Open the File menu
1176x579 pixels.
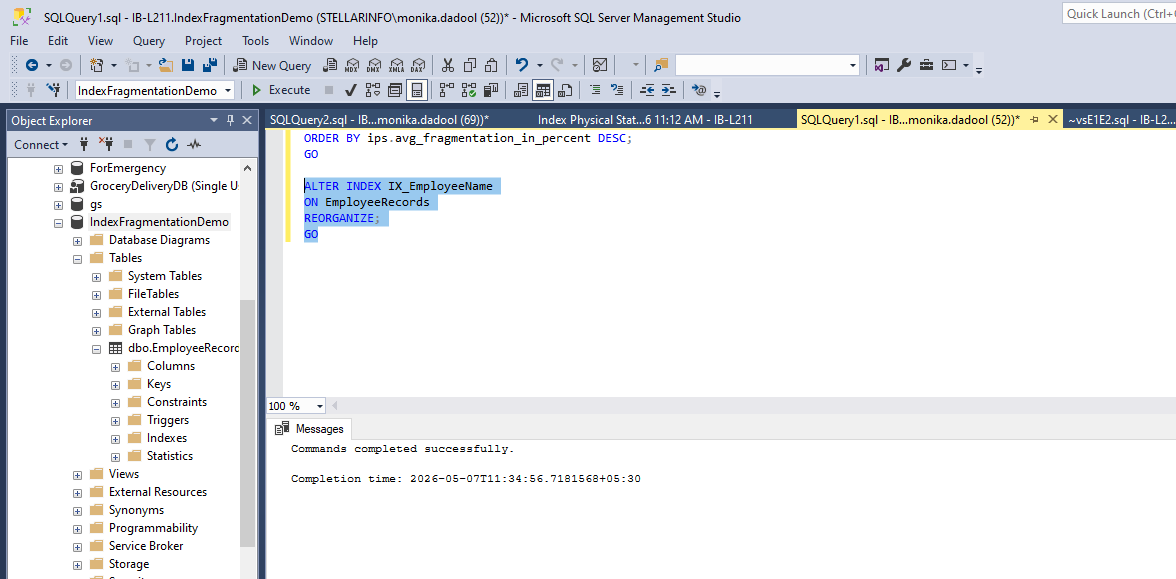pos(20,40)
